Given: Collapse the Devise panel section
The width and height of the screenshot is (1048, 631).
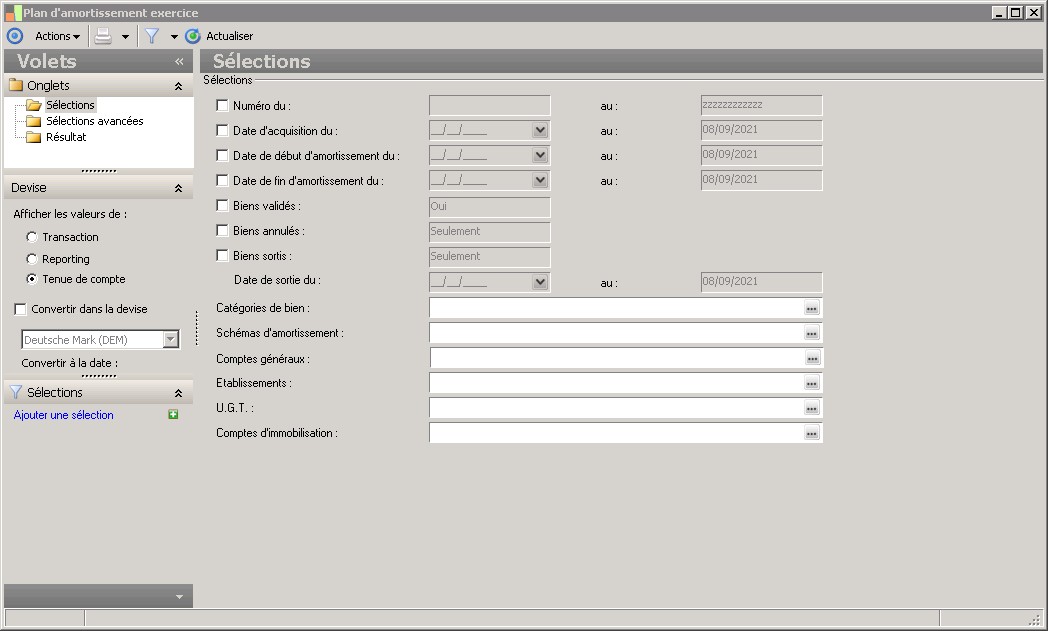Looking at the screenshot, I should tap(178, 188).
